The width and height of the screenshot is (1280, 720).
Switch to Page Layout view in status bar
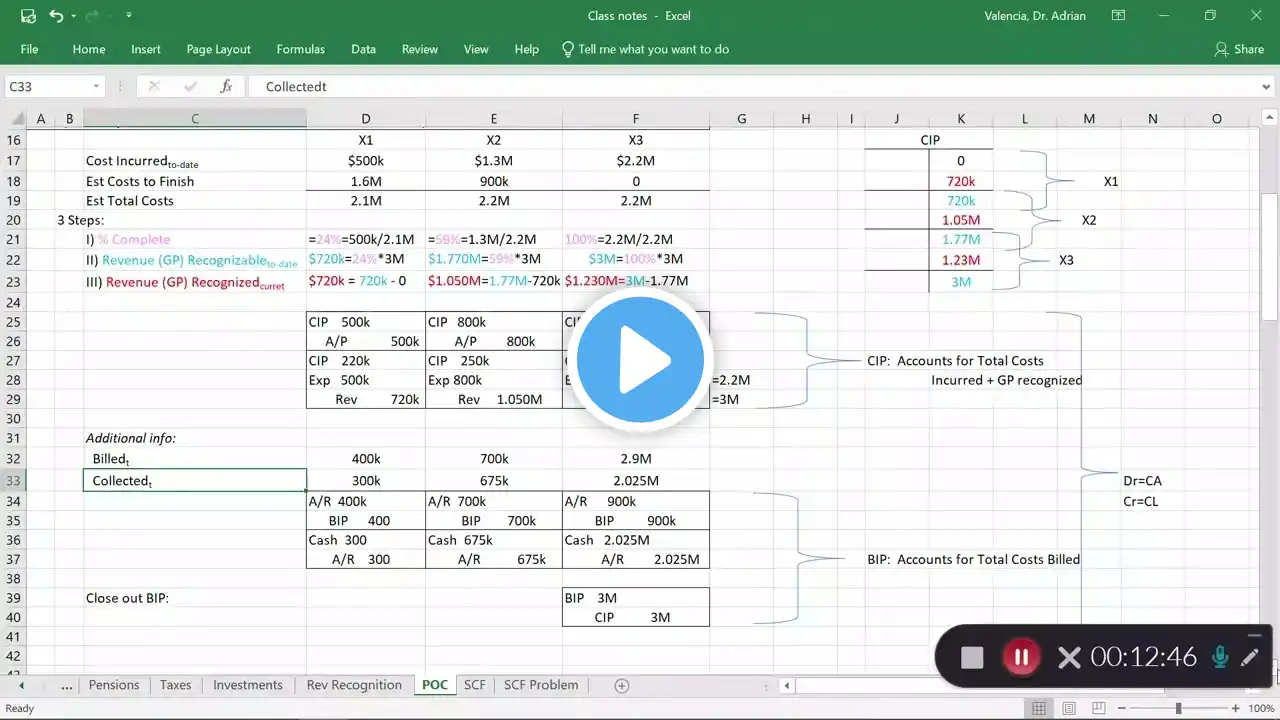(1068, 708)
